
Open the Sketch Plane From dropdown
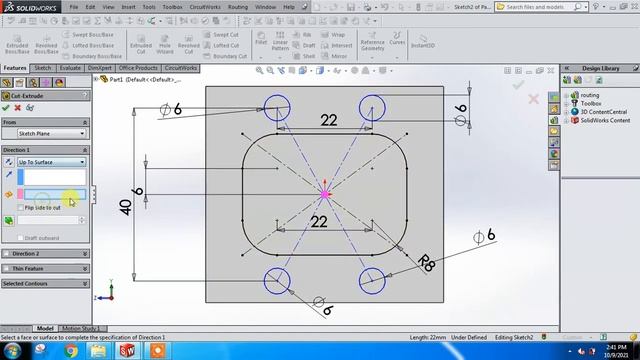pos(51,133)
